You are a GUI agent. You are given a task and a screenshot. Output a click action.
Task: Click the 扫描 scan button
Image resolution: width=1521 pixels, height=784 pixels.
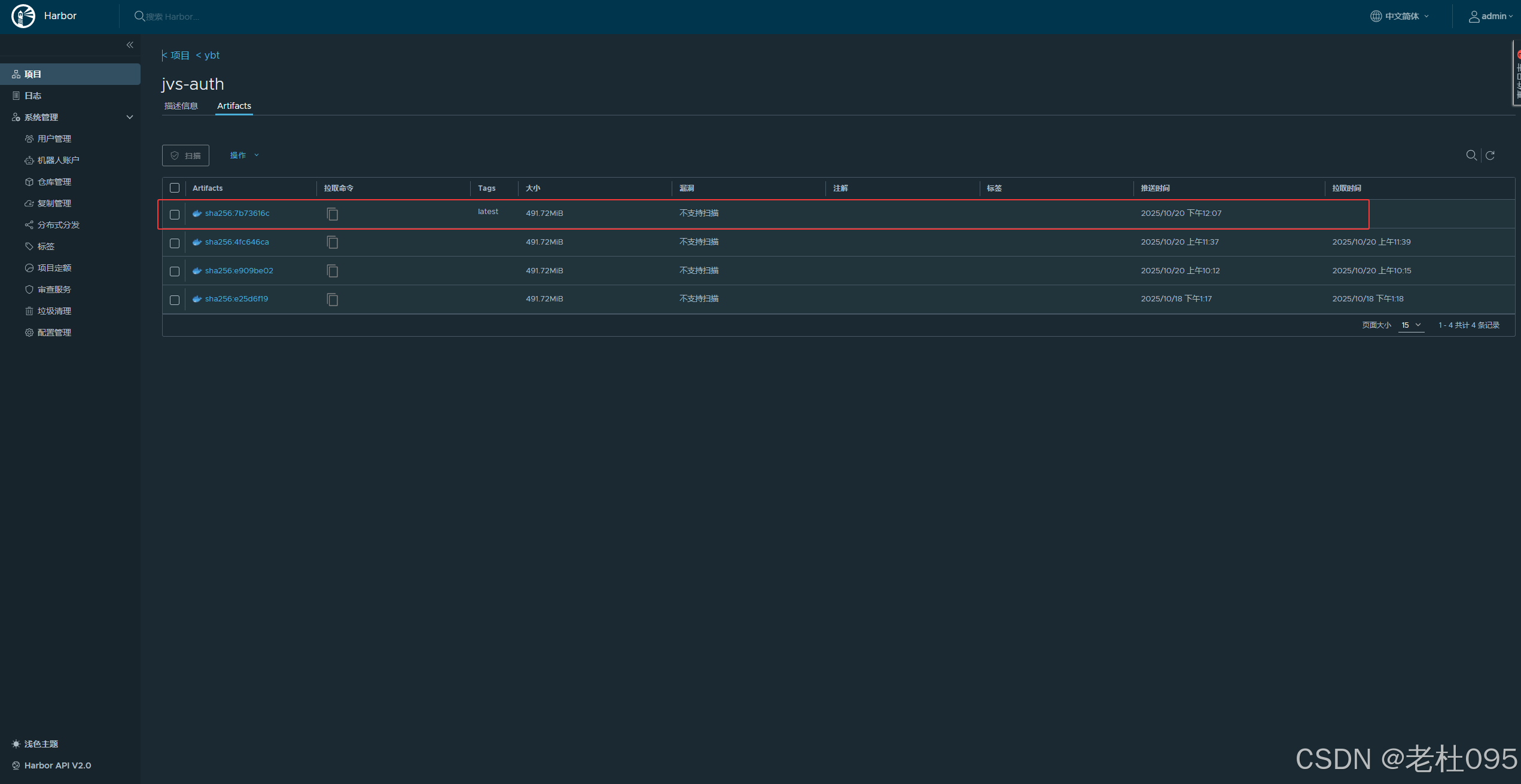coord(185,155)
